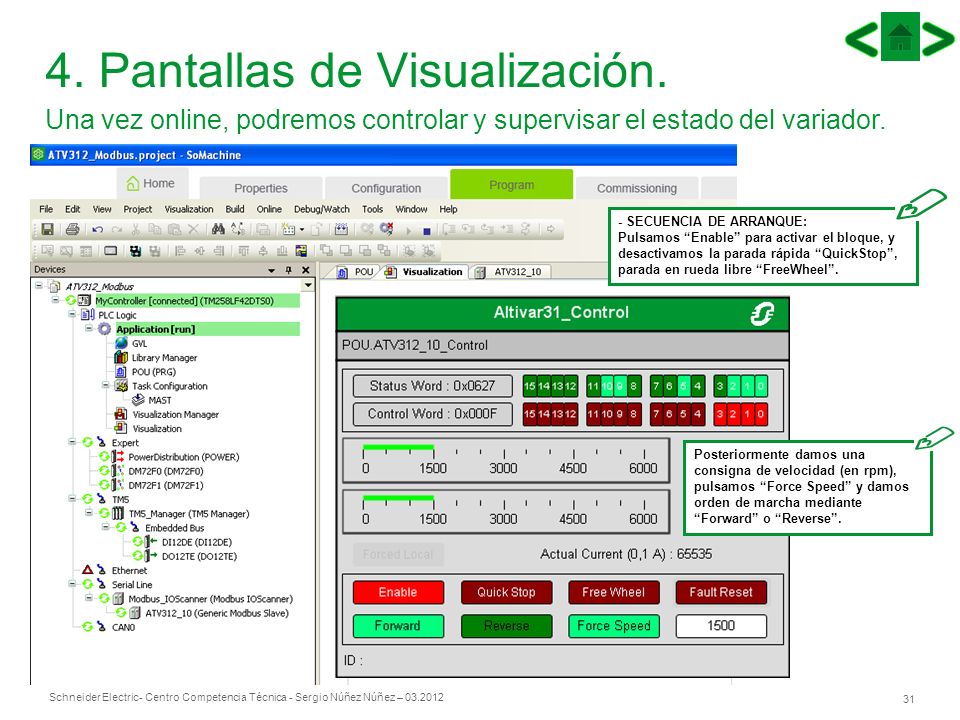
Task: Toggle the Quick Stop button
Action: (506, 592)
